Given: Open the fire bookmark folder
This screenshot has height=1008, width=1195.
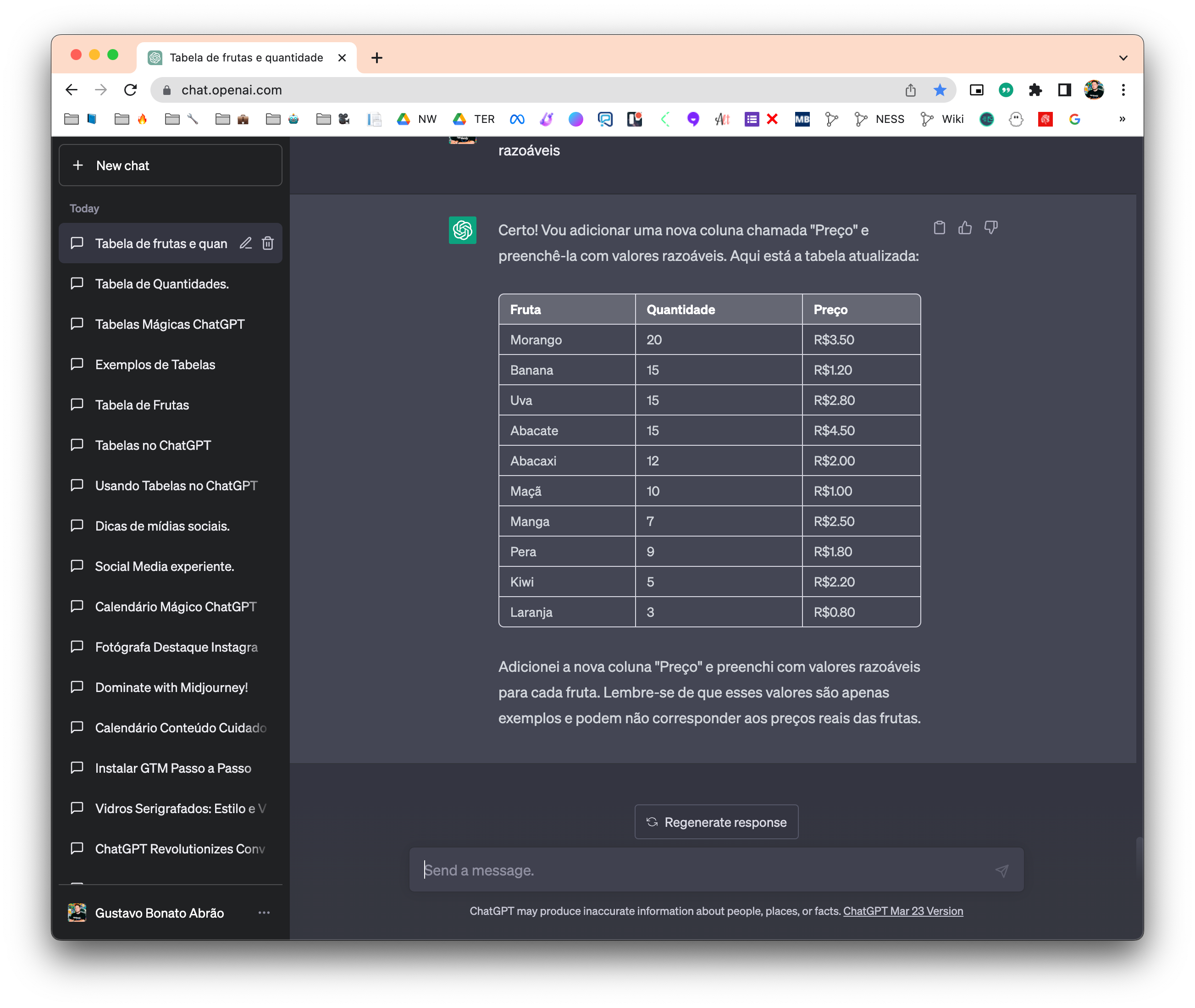Looking at the screenshot, I should (x=131, y=119).
